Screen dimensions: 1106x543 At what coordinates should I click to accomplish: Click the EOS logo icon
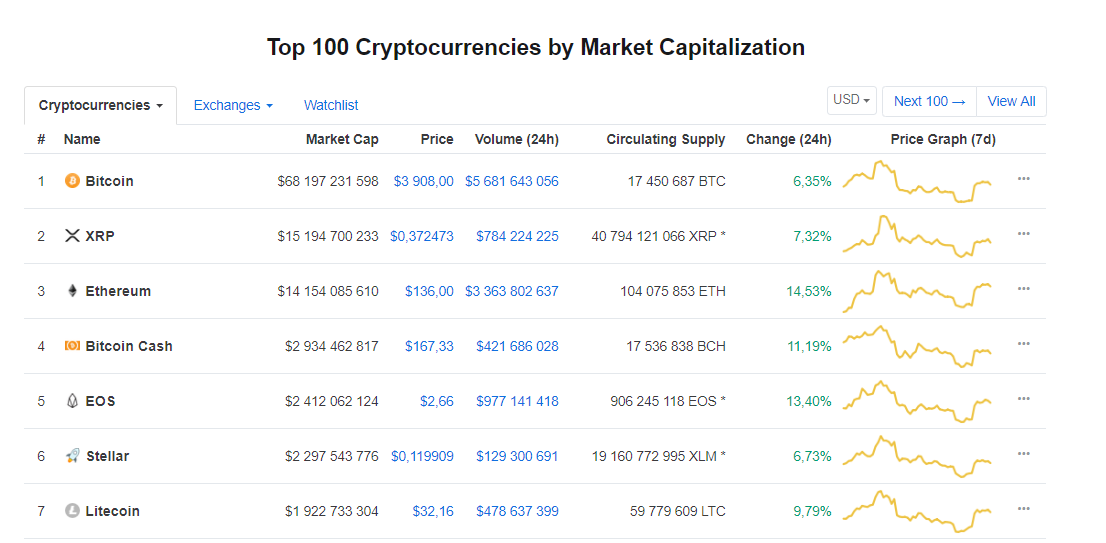tap(72, 401)
